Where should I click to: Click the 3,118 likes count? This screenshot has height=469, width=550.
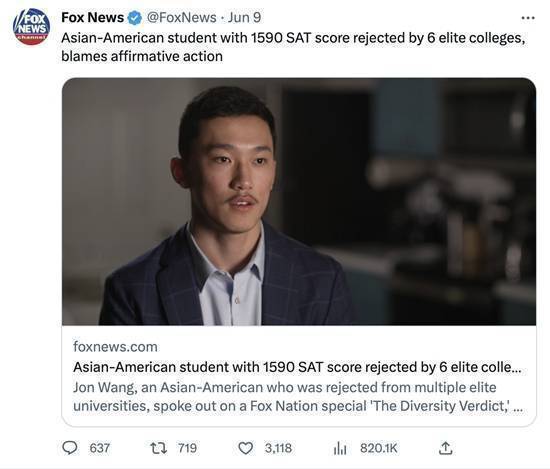click(278, 448)
